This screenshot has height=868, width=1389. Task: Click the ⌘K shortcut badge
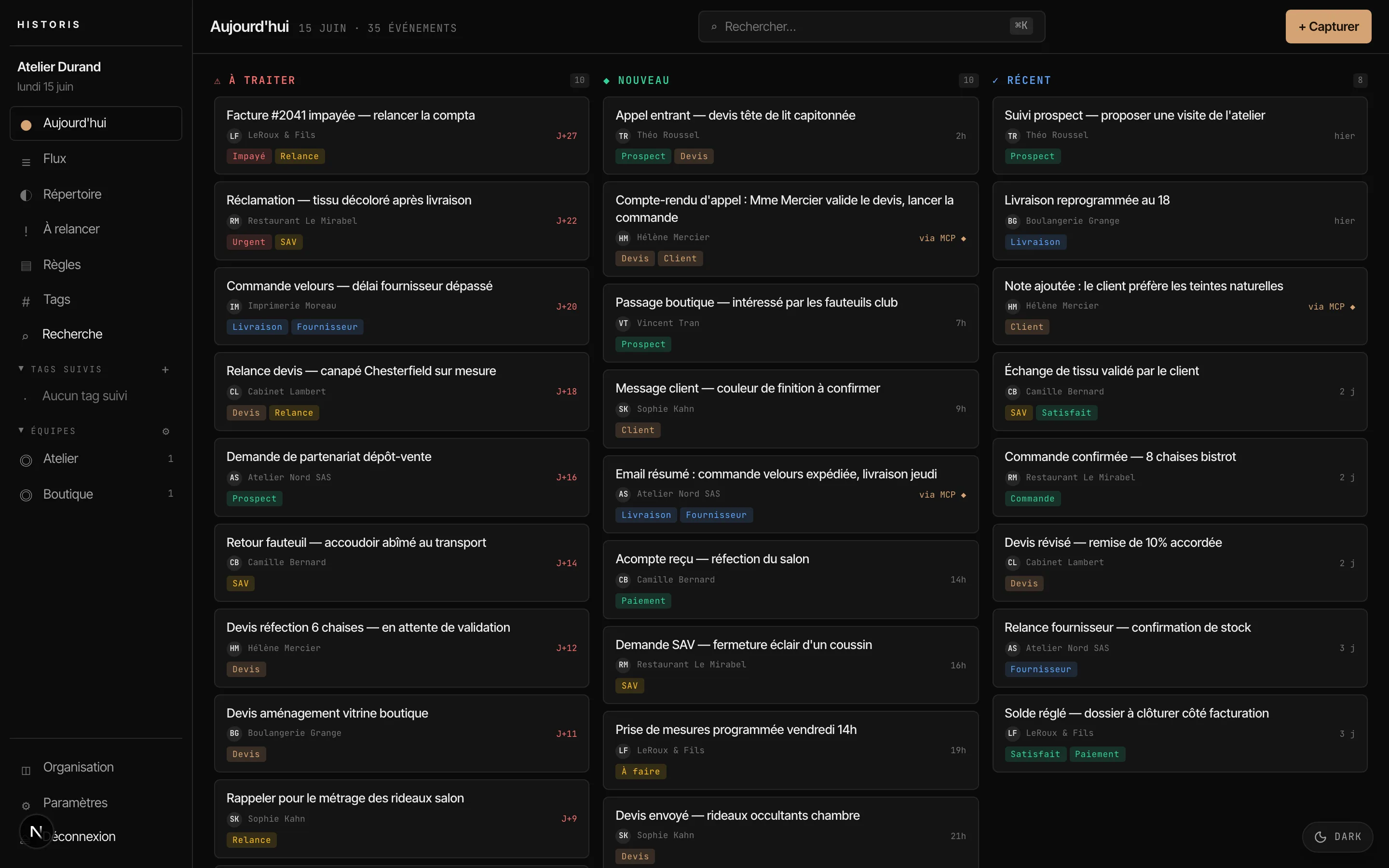tap(1021, 25)
